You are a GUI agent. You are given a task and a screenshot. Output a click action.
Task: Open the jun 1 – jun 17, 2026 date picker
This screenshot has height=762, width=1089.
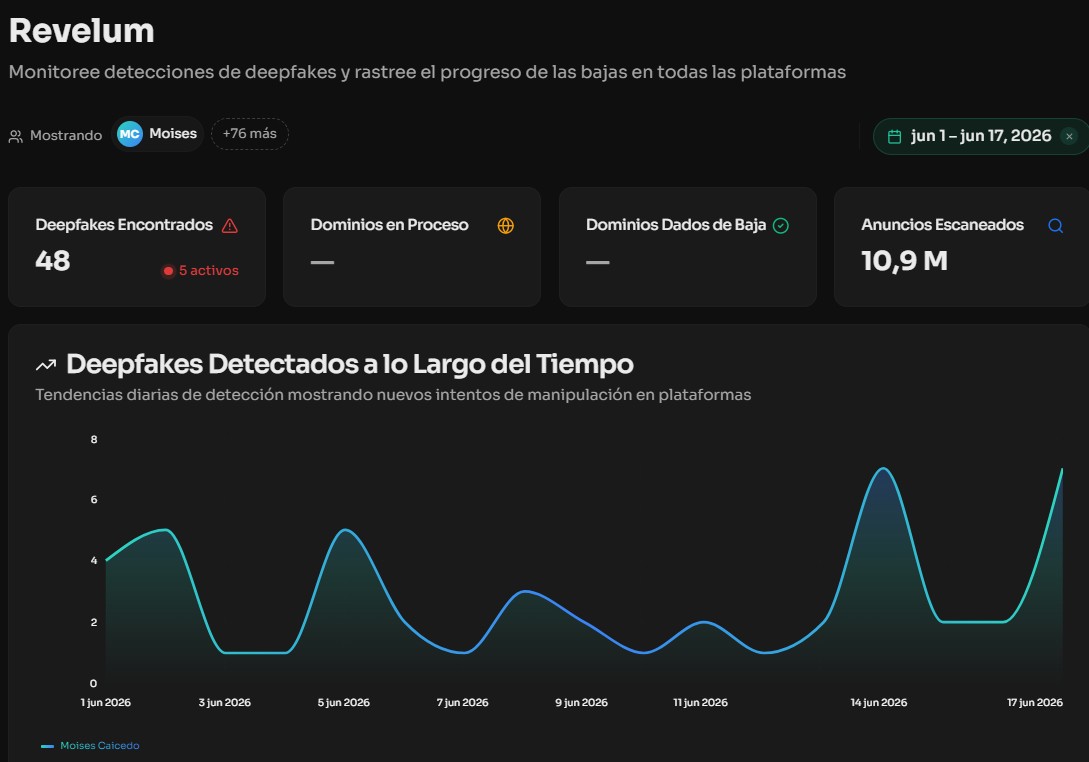[981, 136]
